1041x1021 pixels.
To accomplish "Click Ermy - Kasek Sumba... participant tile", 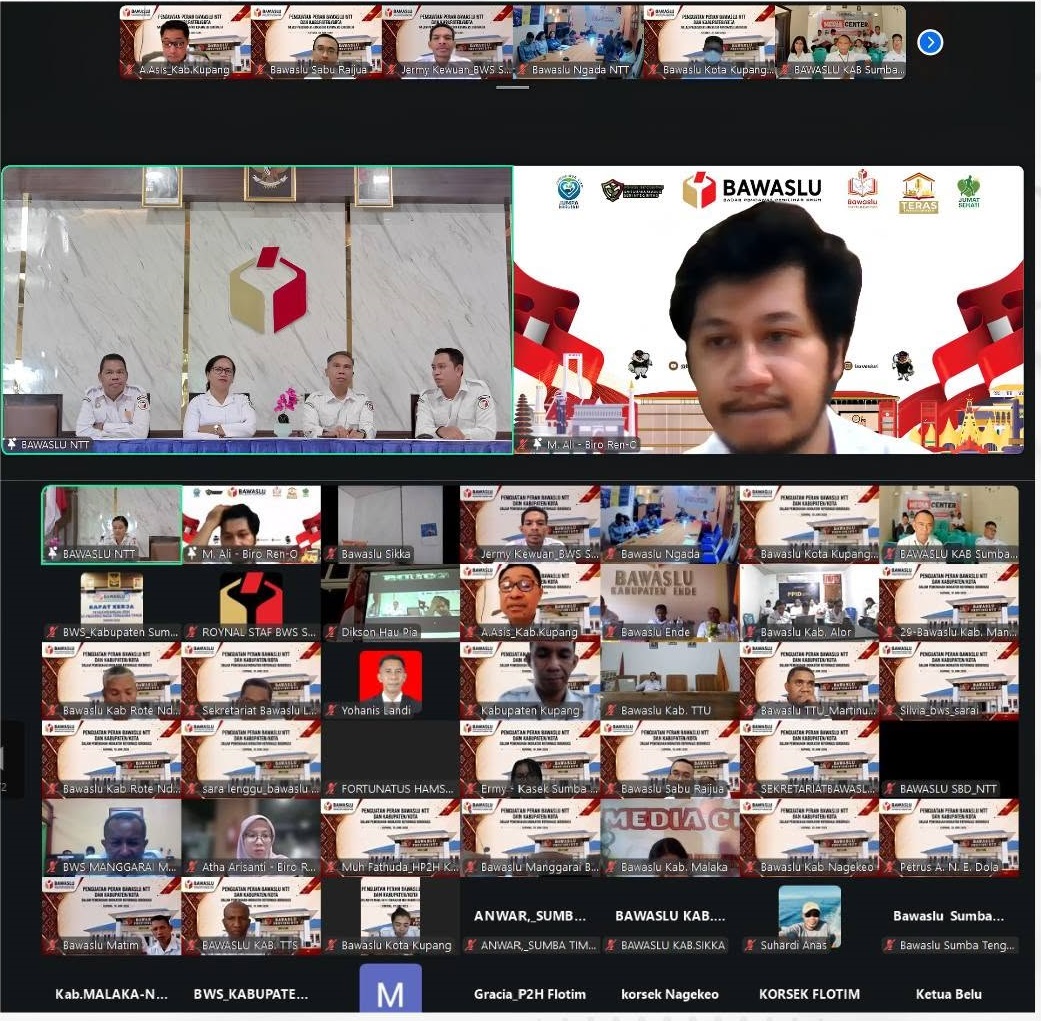I will pos(530,759).
